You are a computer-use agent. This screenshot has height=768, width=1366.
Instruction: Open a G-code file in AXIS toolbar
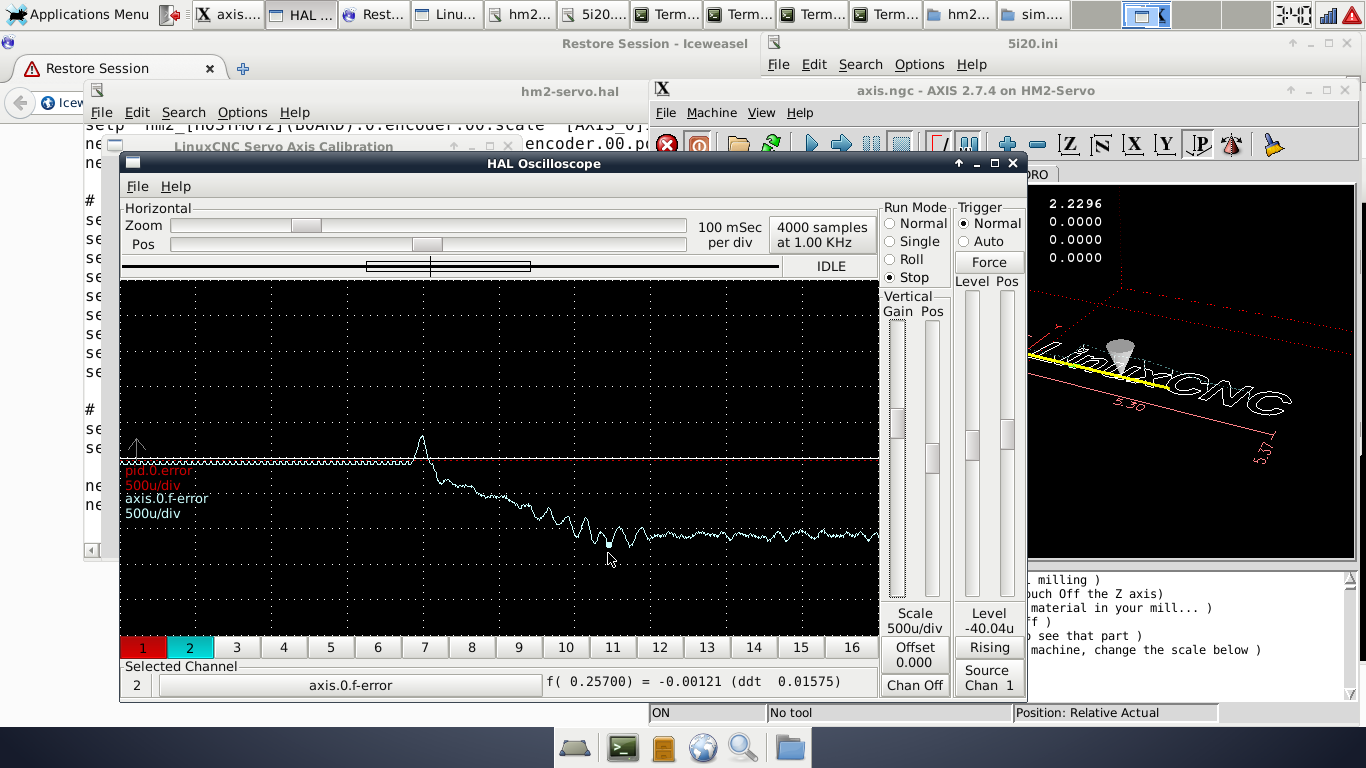coord(739,145)
